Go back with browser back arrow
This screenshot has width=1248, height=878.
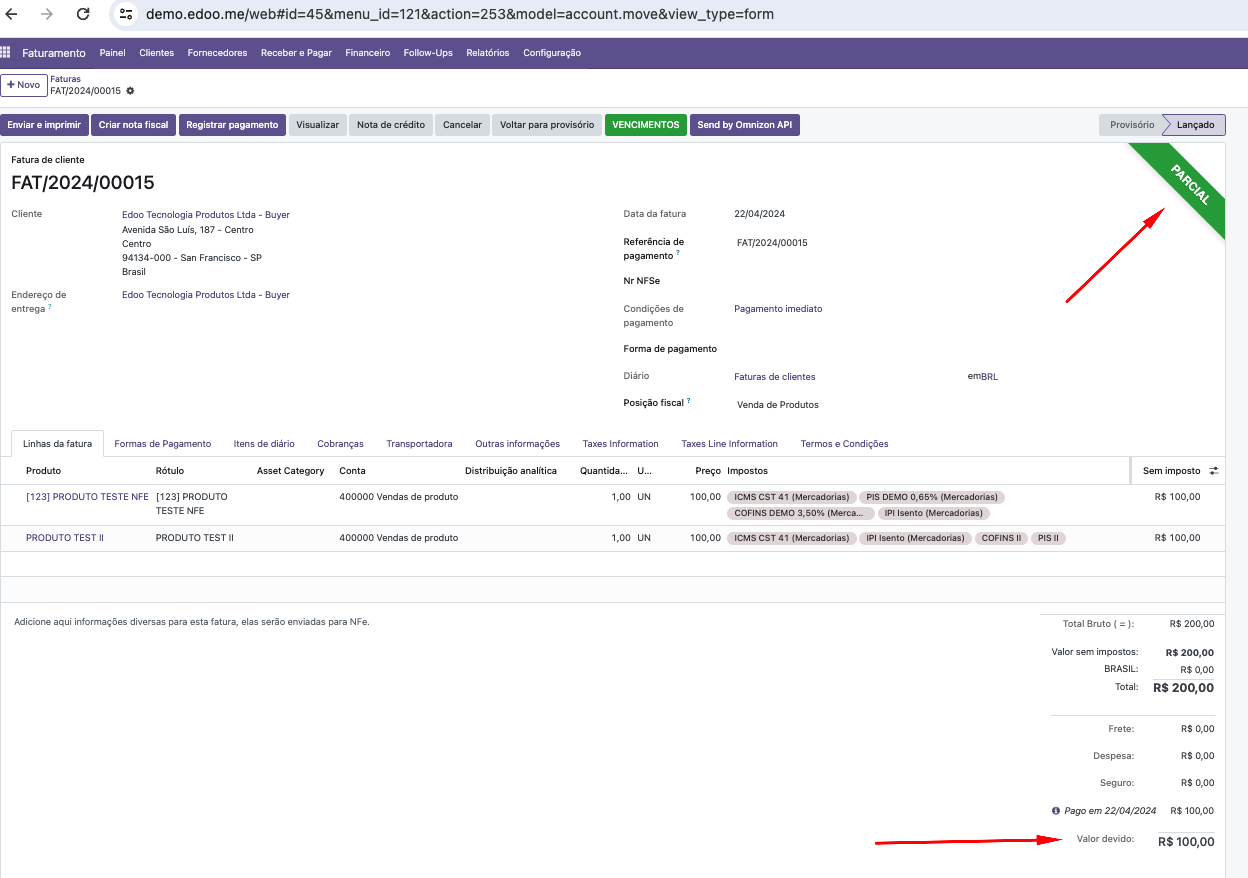12,14
